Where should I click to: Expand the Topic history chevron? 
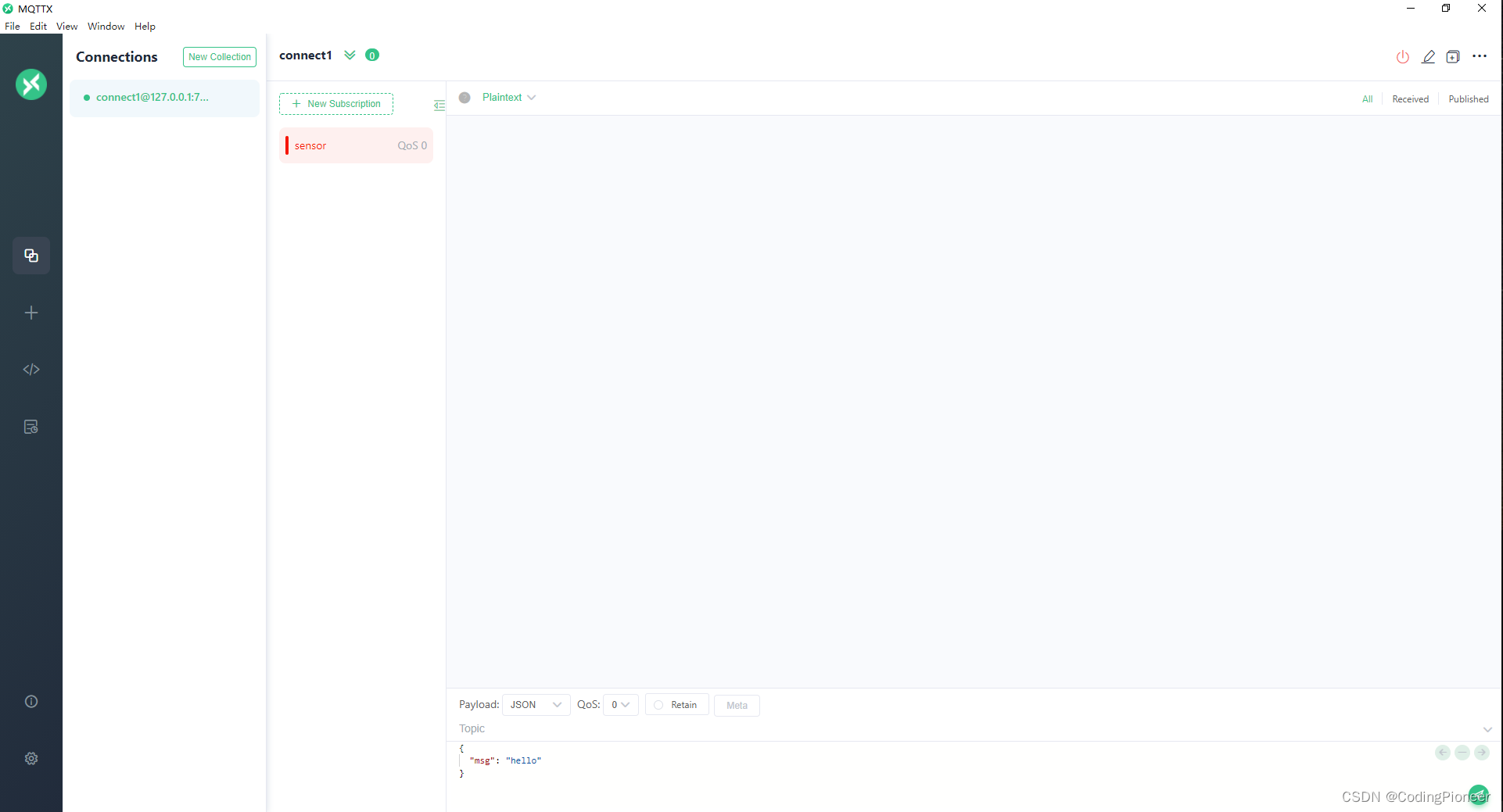(1487, 729)
